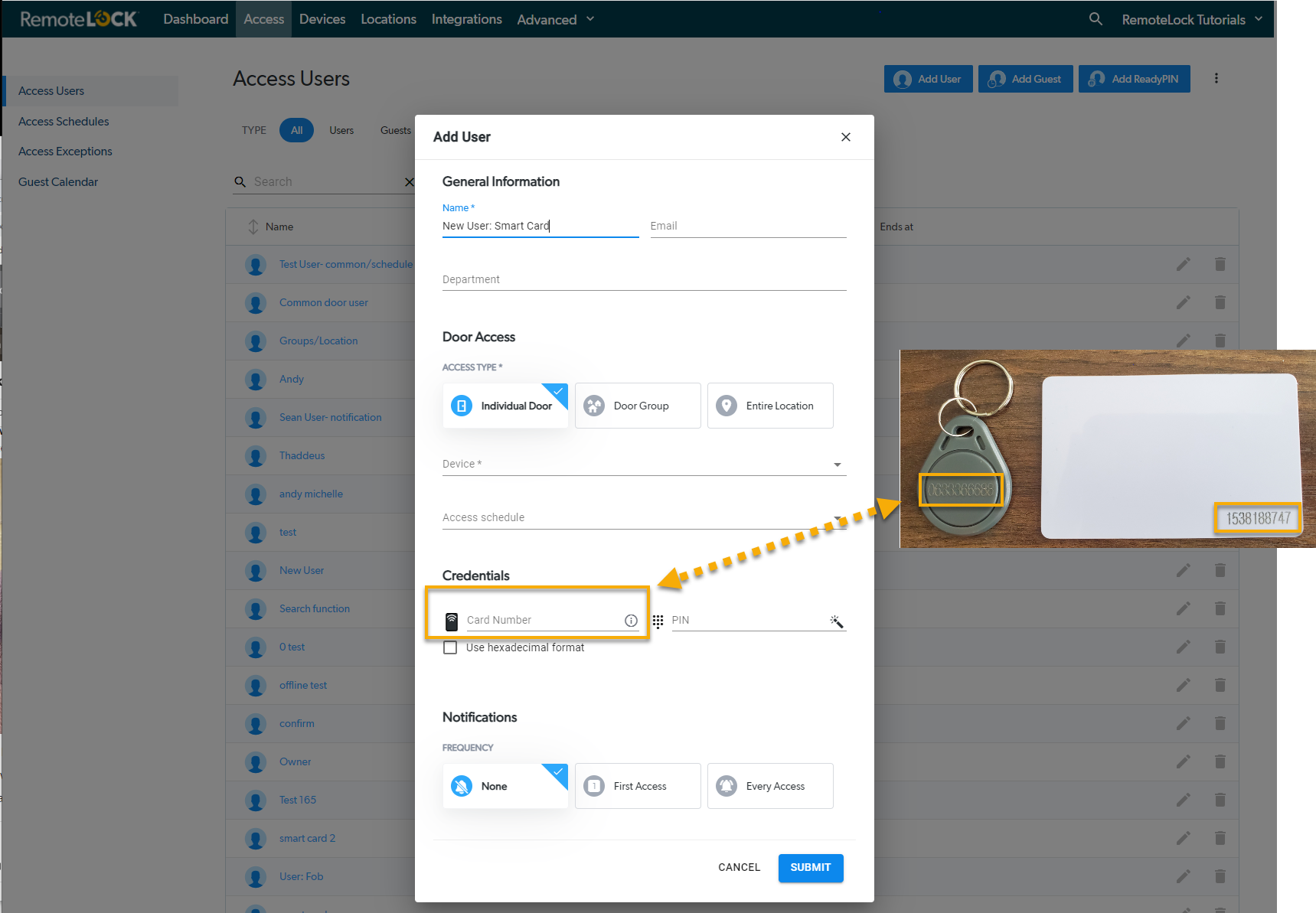This screenshot has height=913, width=1316.
Task: Open Access Schedules in the sidebar
Action: point(64,121)
